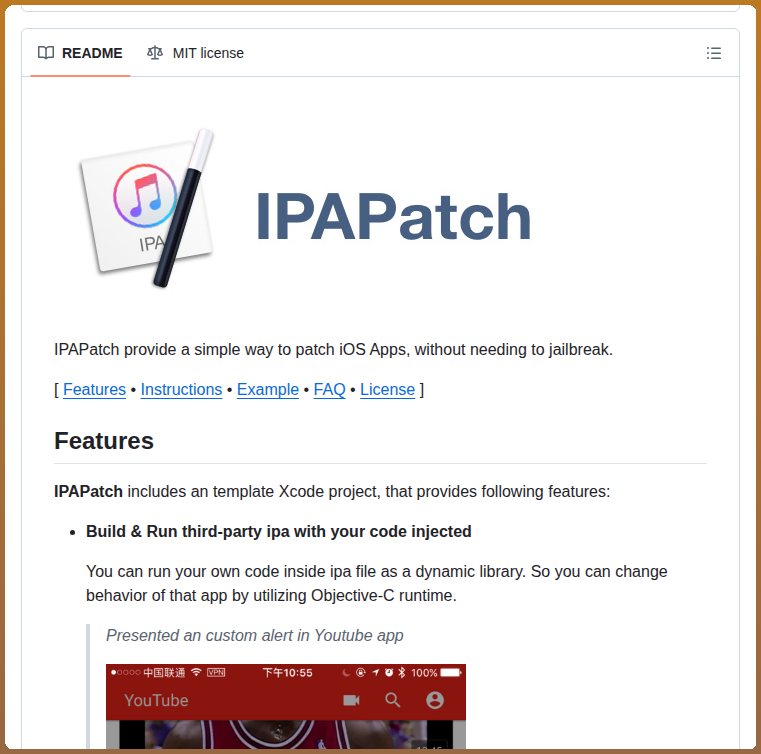Click the README book icon

click(46, 52)
